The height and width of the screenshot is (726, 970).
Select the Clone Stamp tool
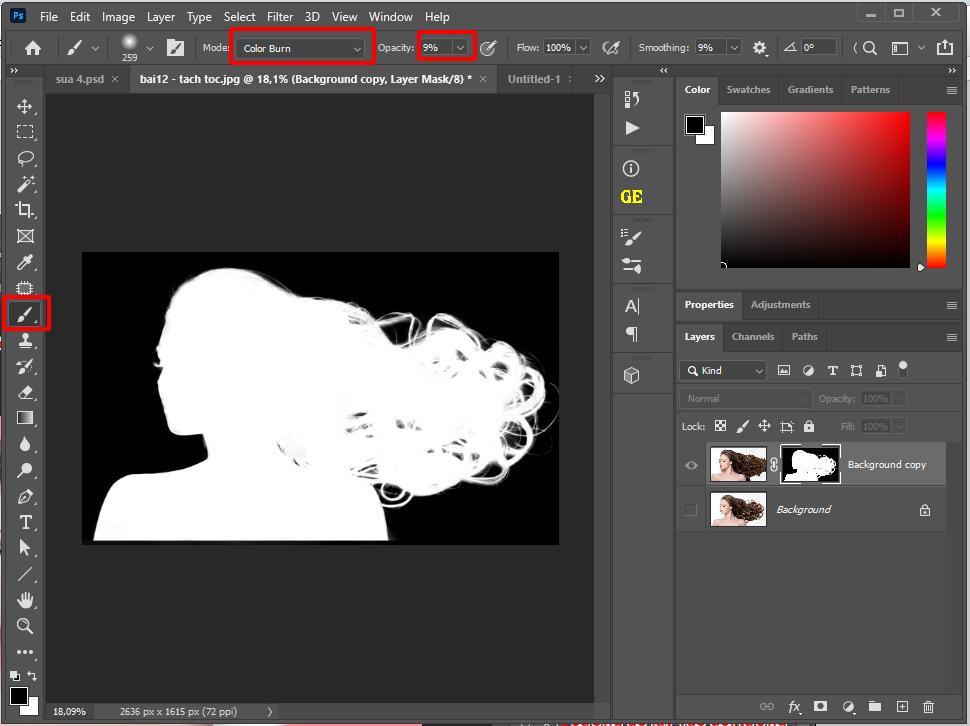[26, 340]
